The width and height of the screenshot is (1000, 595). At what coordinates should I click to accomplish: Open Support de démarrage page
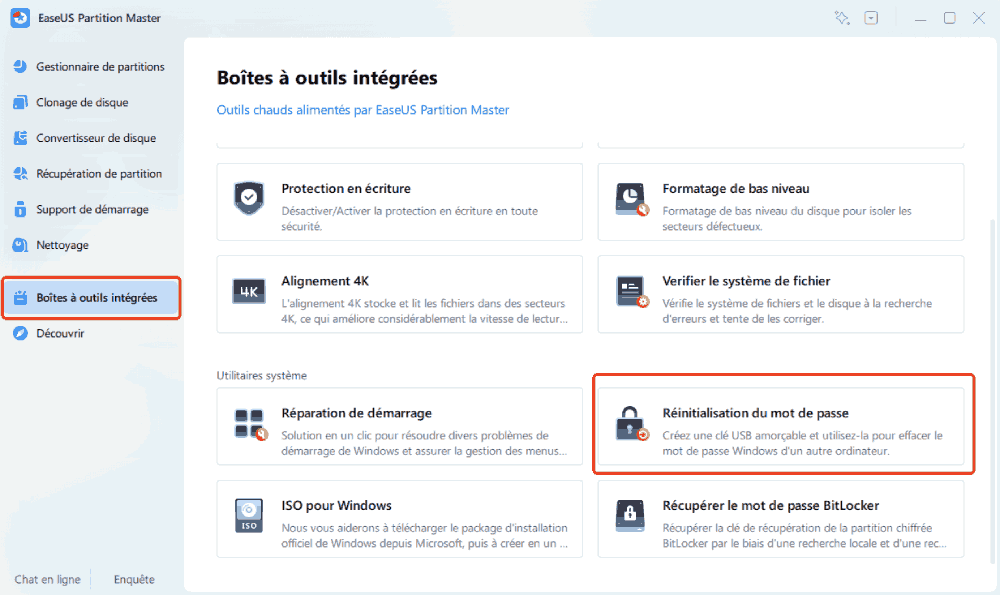coord(91,209)
